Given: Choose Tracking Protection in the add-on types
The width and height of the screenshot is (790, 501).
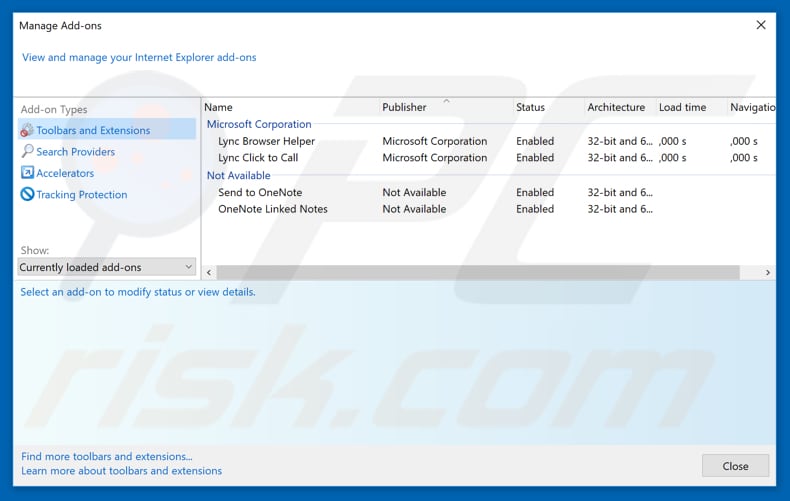Looking at the screenshot, I should pyautogui.click(x=82, y=195).
